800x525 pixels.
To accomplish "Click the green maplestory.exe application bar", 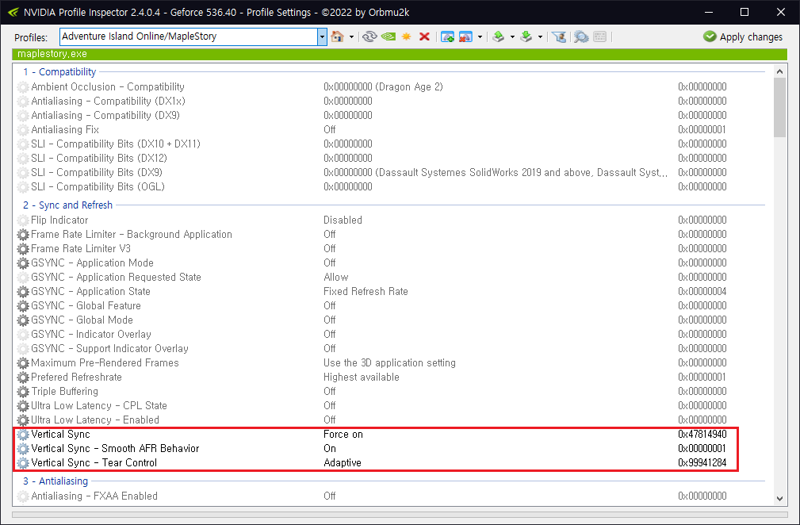I will (x=399, y=54).
